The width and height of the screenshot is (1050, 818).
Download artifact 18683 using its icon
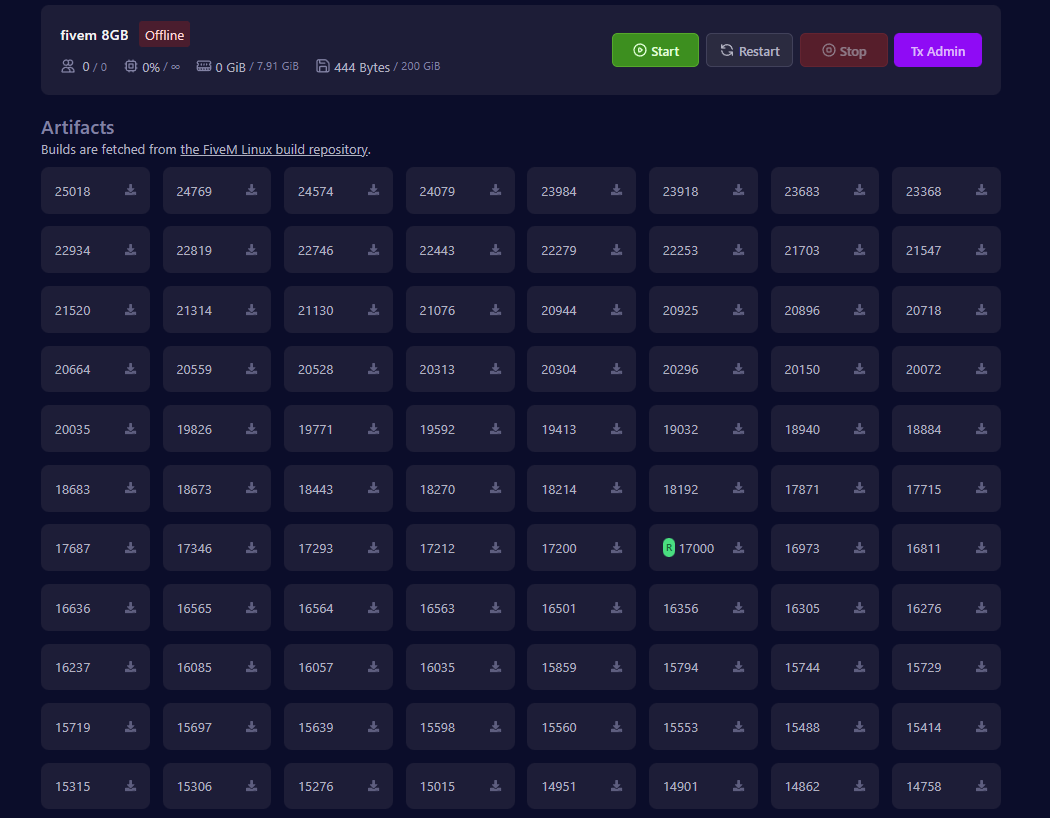(x=130, y=489)
